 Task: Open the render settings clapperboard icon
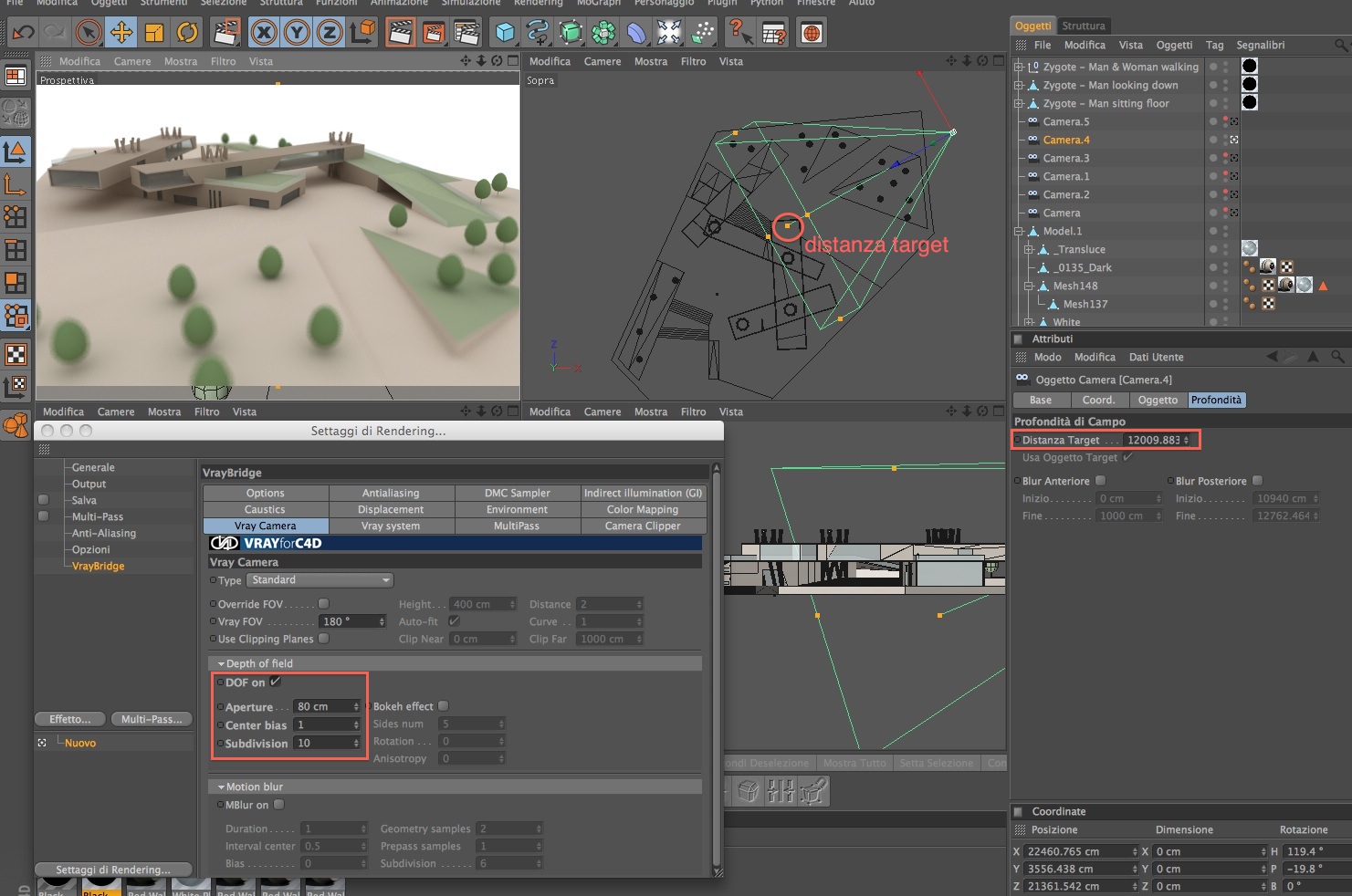(466, 33)
